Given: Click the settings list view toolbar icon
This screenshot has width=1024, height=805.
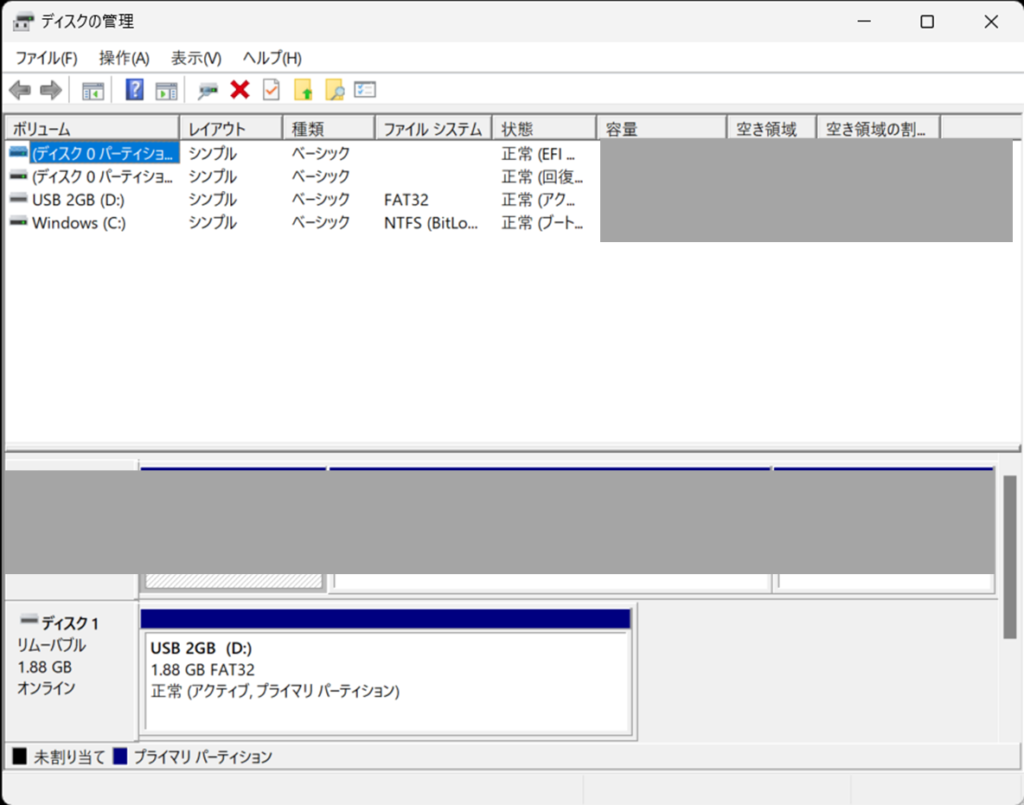Looking at the screenshot, I should point(365,89).
